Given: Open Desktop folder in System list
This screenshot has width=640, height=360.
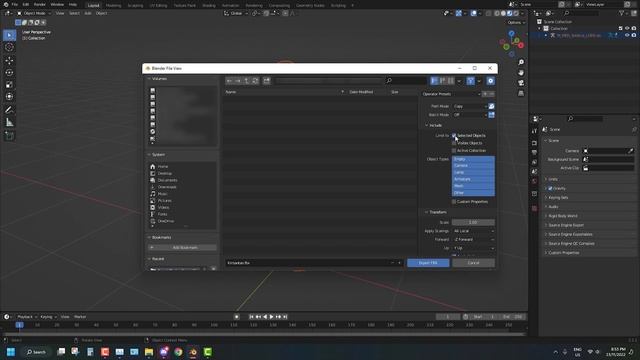Looking at the screenshot, I should click(164, 173).
